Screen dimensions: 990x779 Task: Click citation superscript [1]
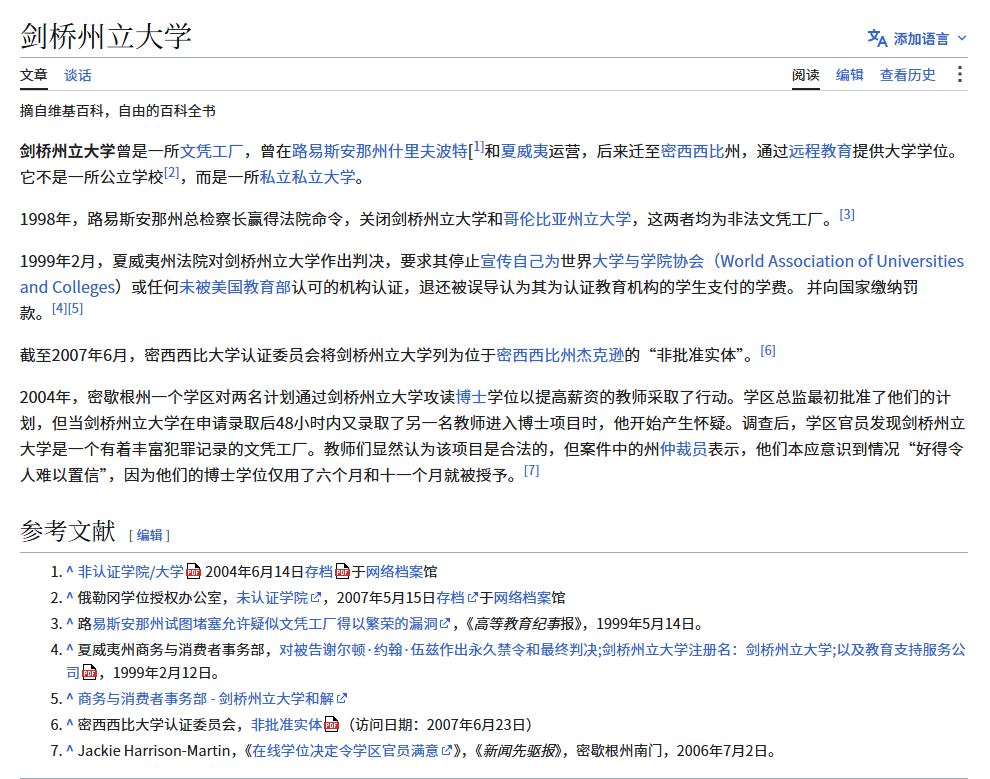(479, 147)
